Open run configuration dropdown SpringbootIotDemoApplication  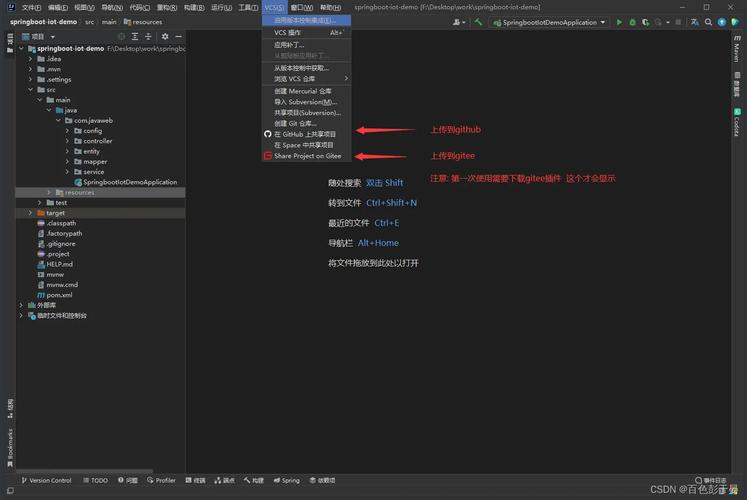click(549, 22)
